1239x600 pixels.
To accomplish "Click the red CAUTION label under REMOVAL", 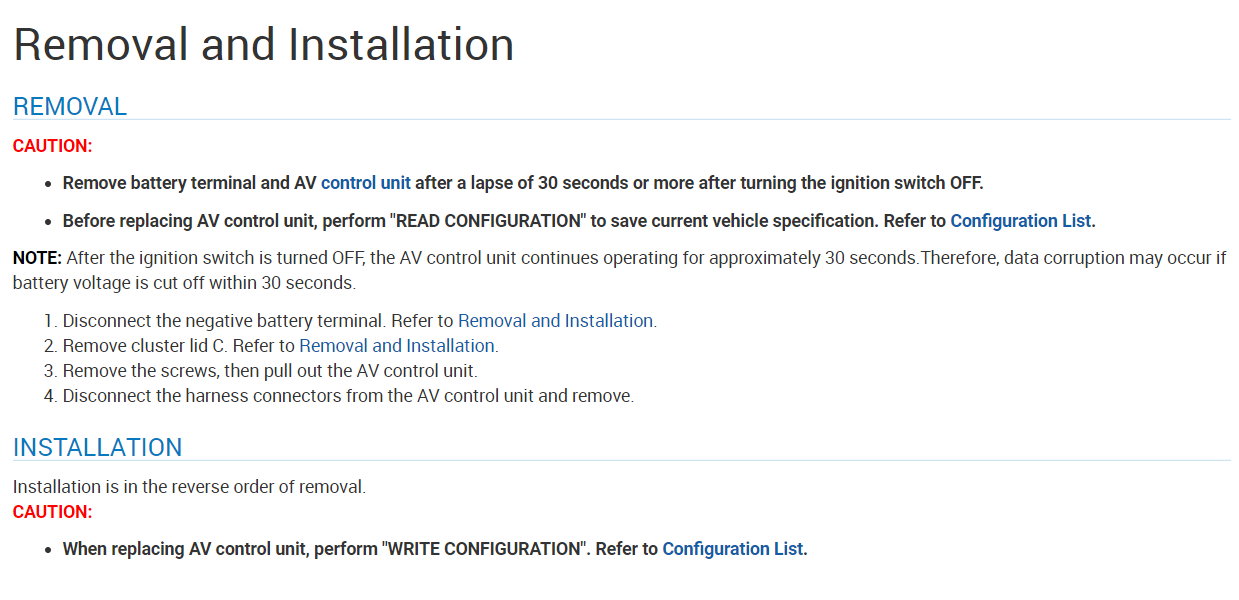I will coord(52,146).
